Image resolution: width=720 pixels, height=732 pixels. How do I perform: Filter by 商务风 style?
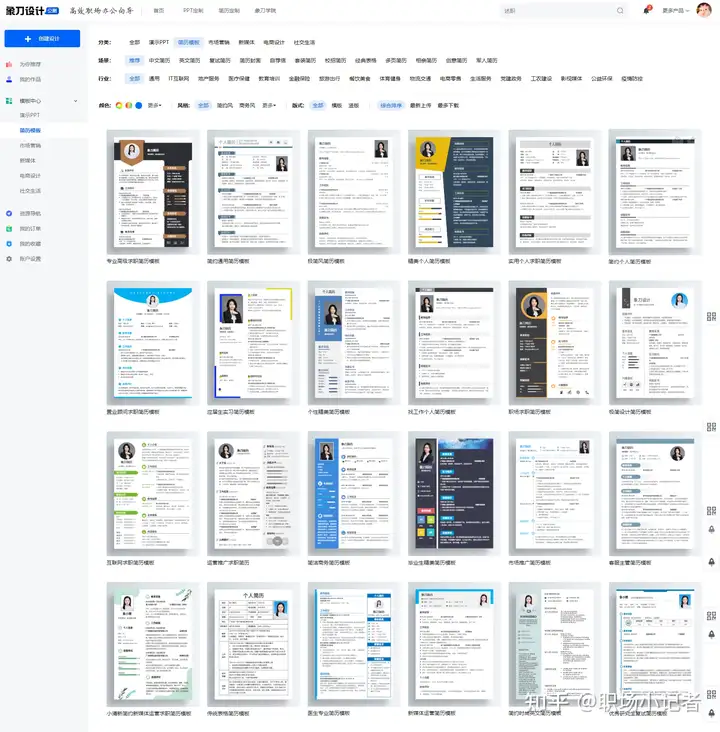pyautogui.click(x=247, y=106)
